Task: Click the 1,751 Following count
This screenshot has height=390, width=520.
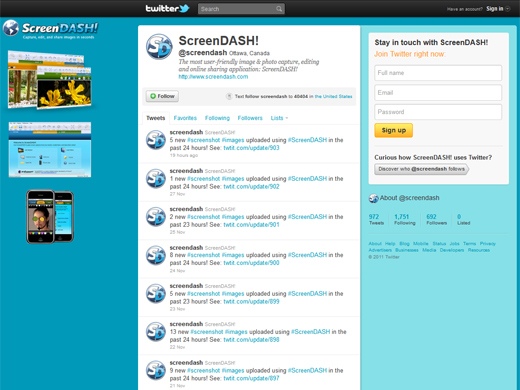Action: click(405, 219)
